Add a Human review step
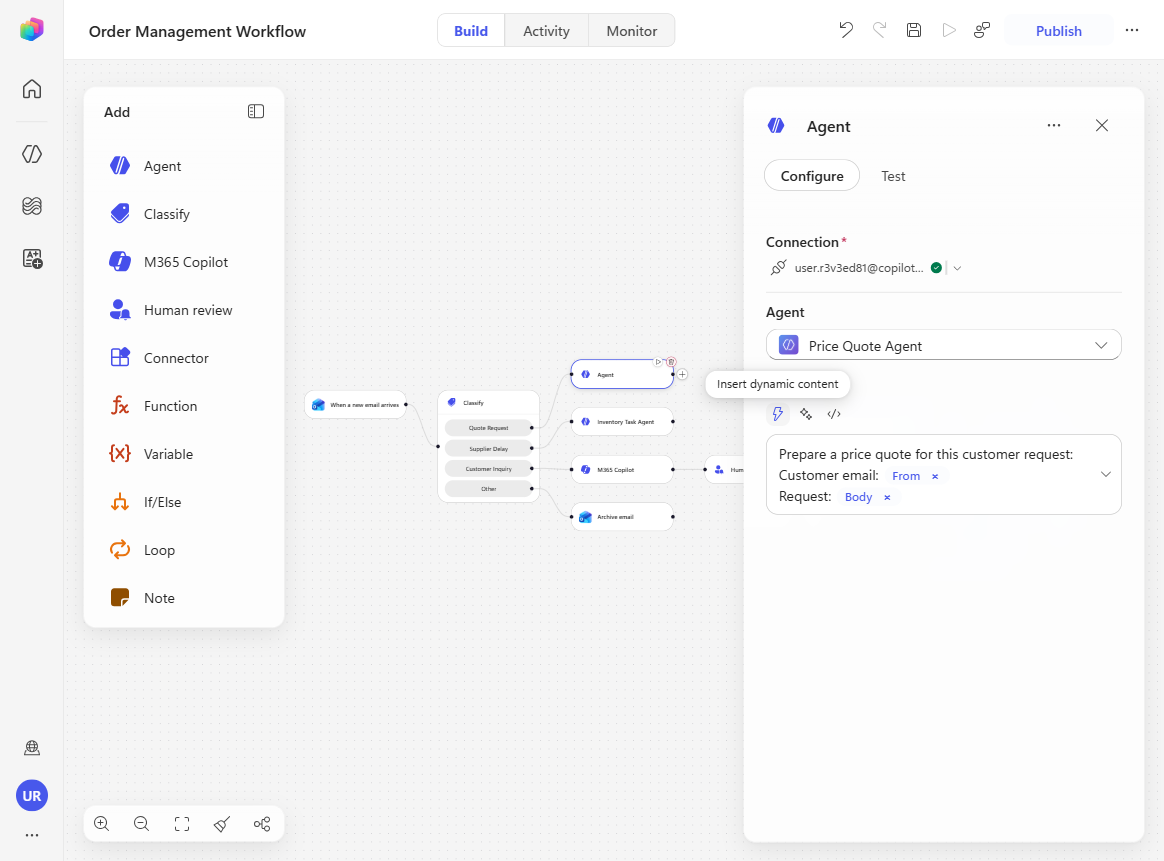 [184, 310]
